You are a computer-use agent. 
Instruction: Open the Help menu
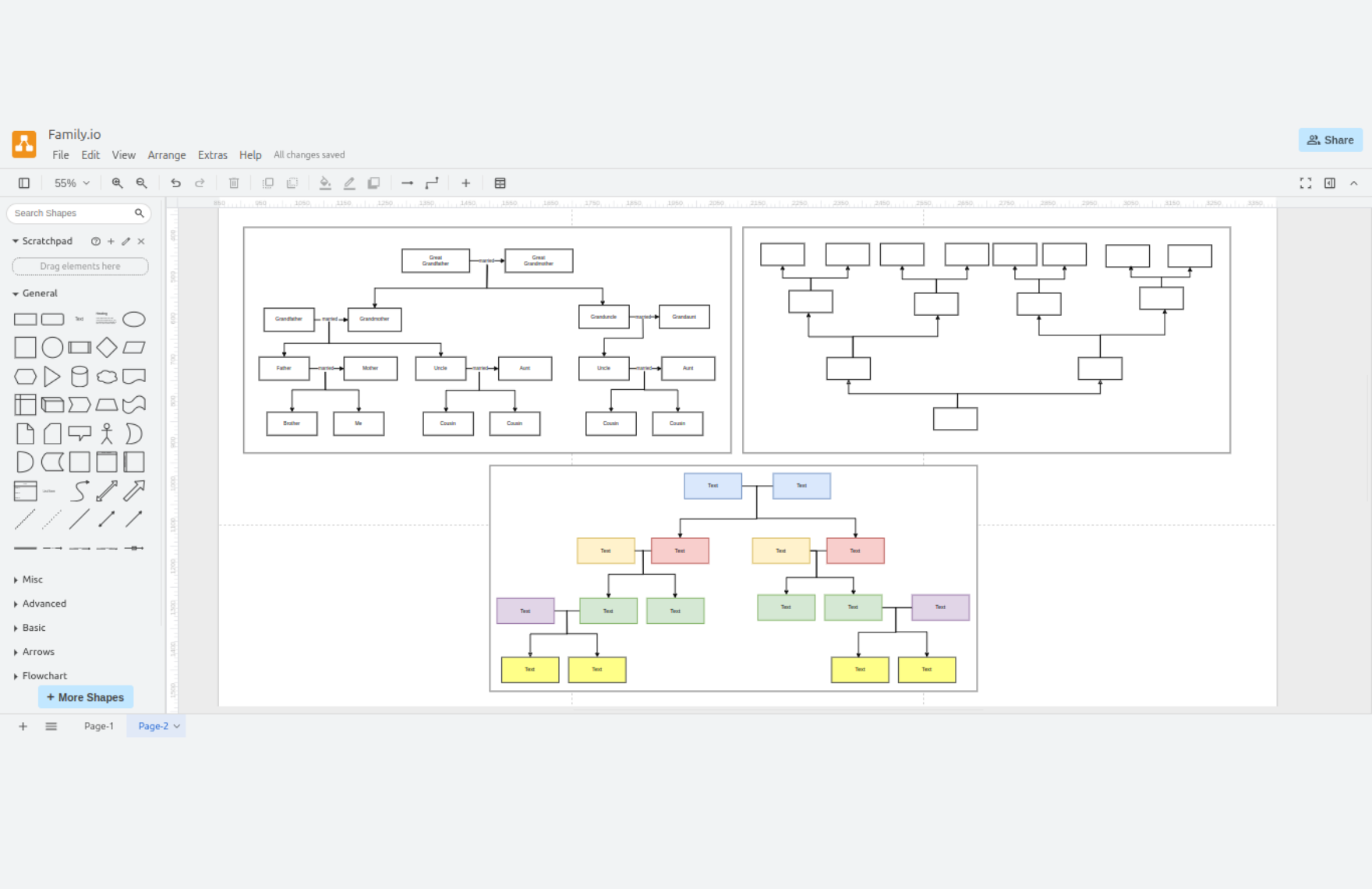pyautogui.click(x=250, y=155)
